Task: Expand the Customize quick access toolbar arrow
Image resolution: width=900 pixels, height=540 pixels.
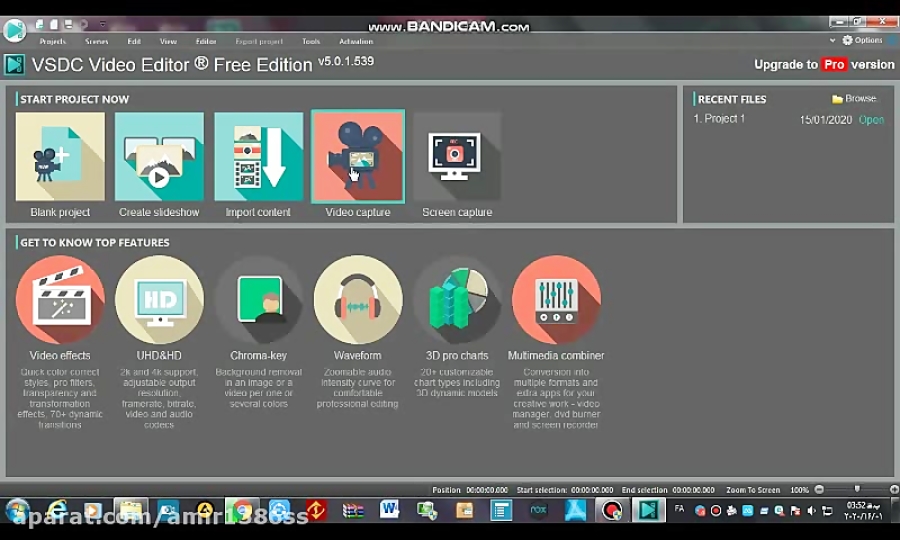Action: tap(103, 24)
